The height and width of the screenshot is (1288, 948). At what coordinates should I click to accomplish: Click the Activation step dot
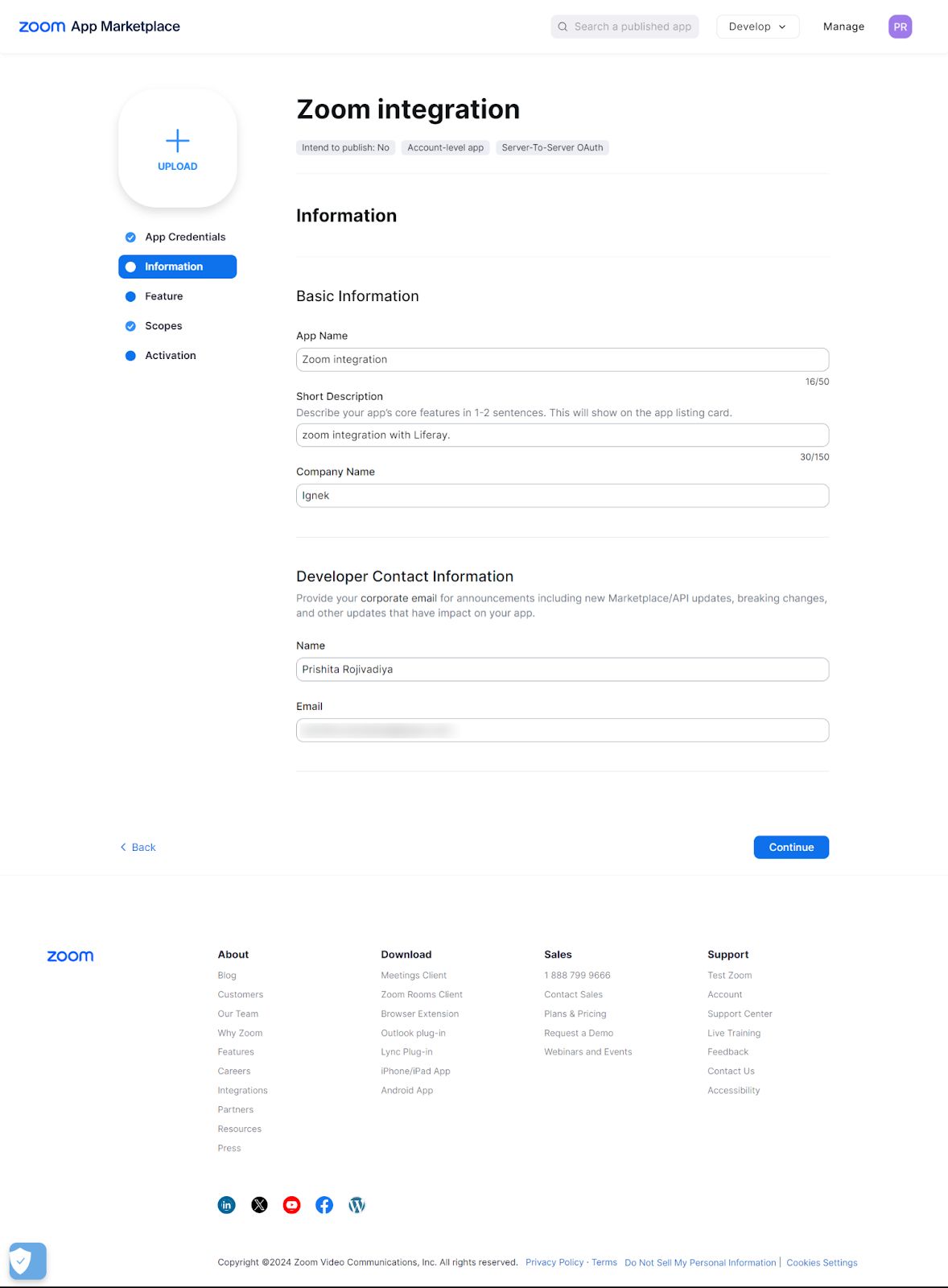tap(130, 356)
